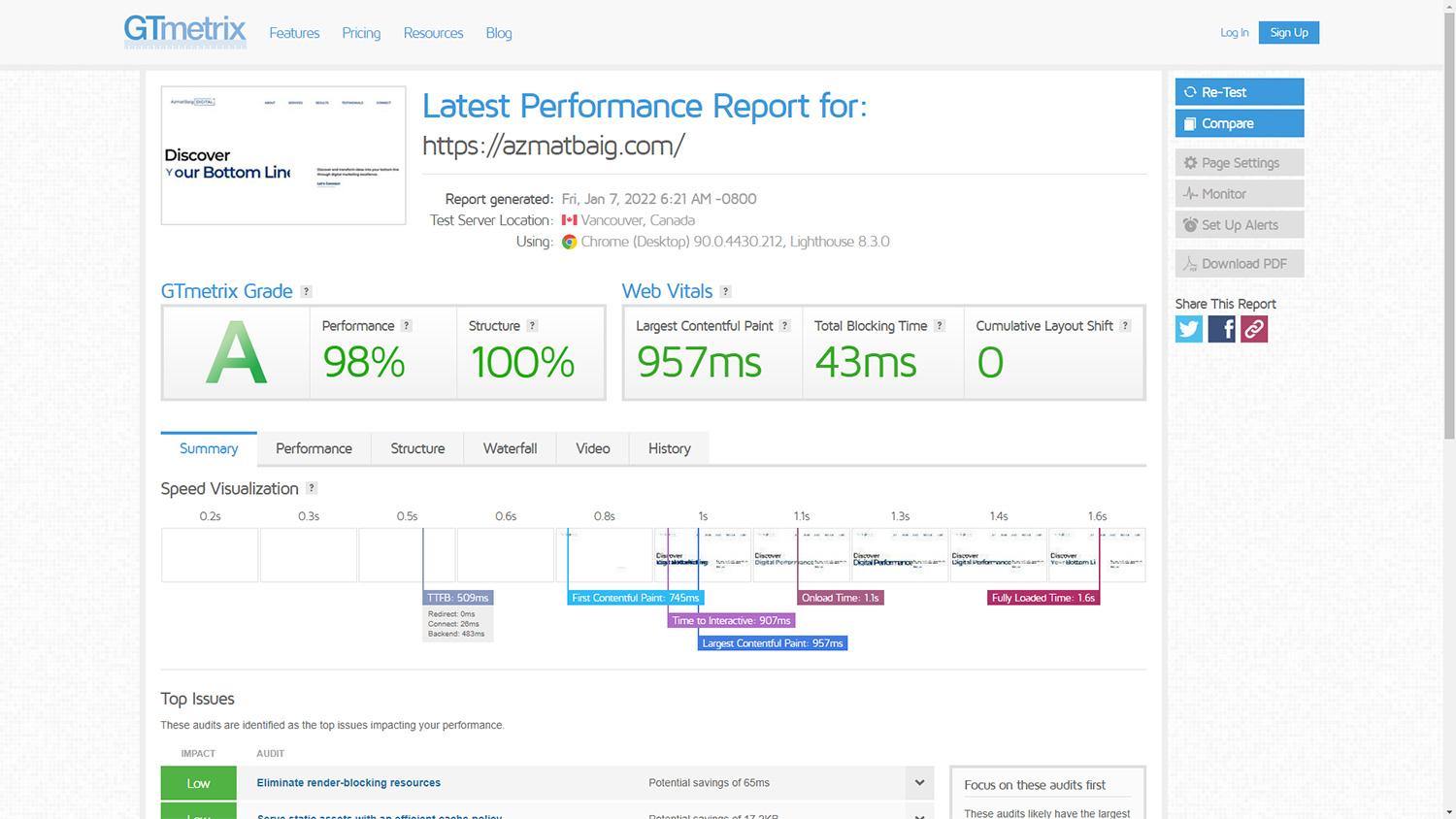The image size is (1456, 819).
Task: Click Focus on these audits first heading
Action: [x=1035, y=785]
